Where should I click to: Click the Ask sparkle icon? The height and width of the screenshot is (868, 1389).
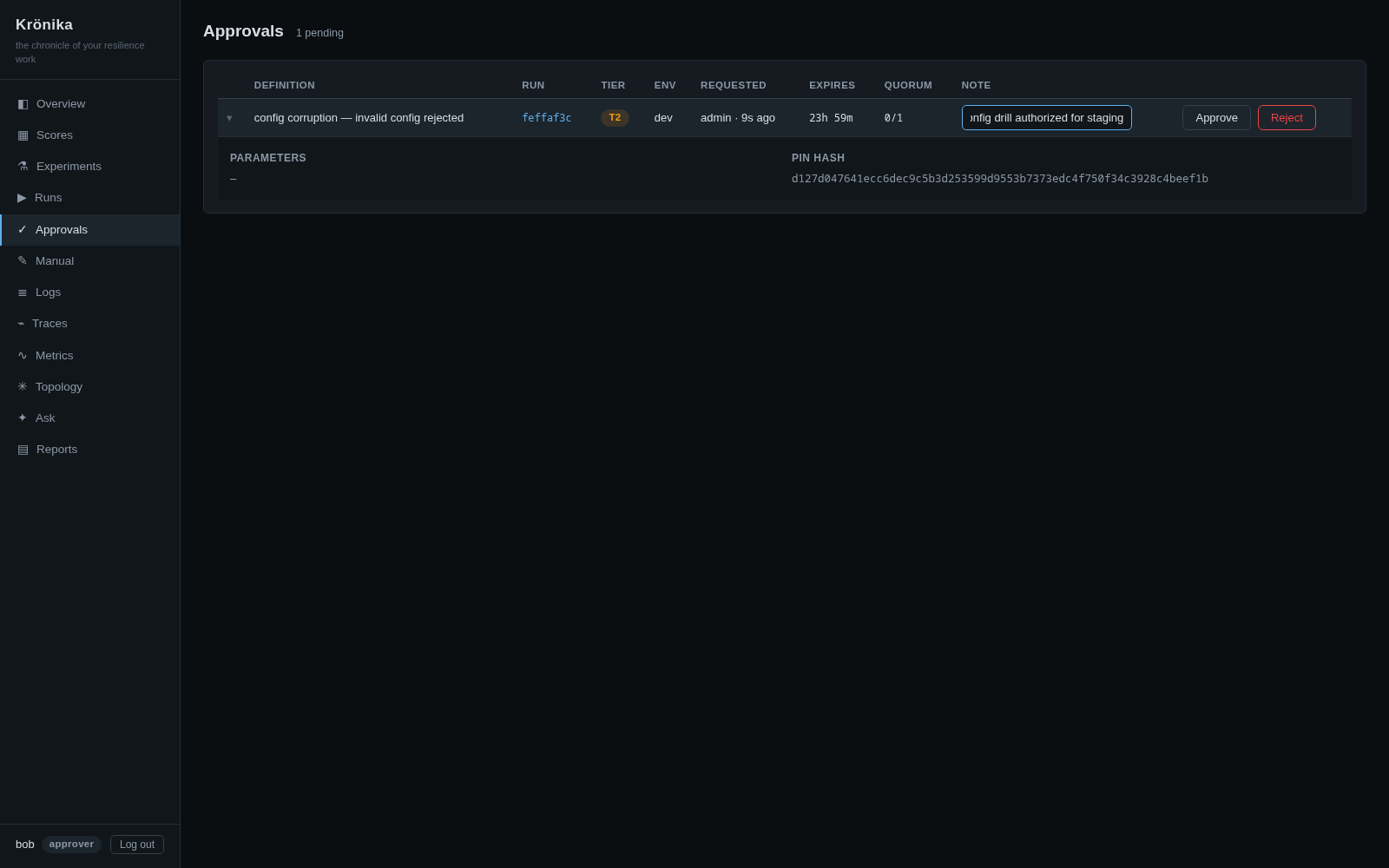point(23,418)
